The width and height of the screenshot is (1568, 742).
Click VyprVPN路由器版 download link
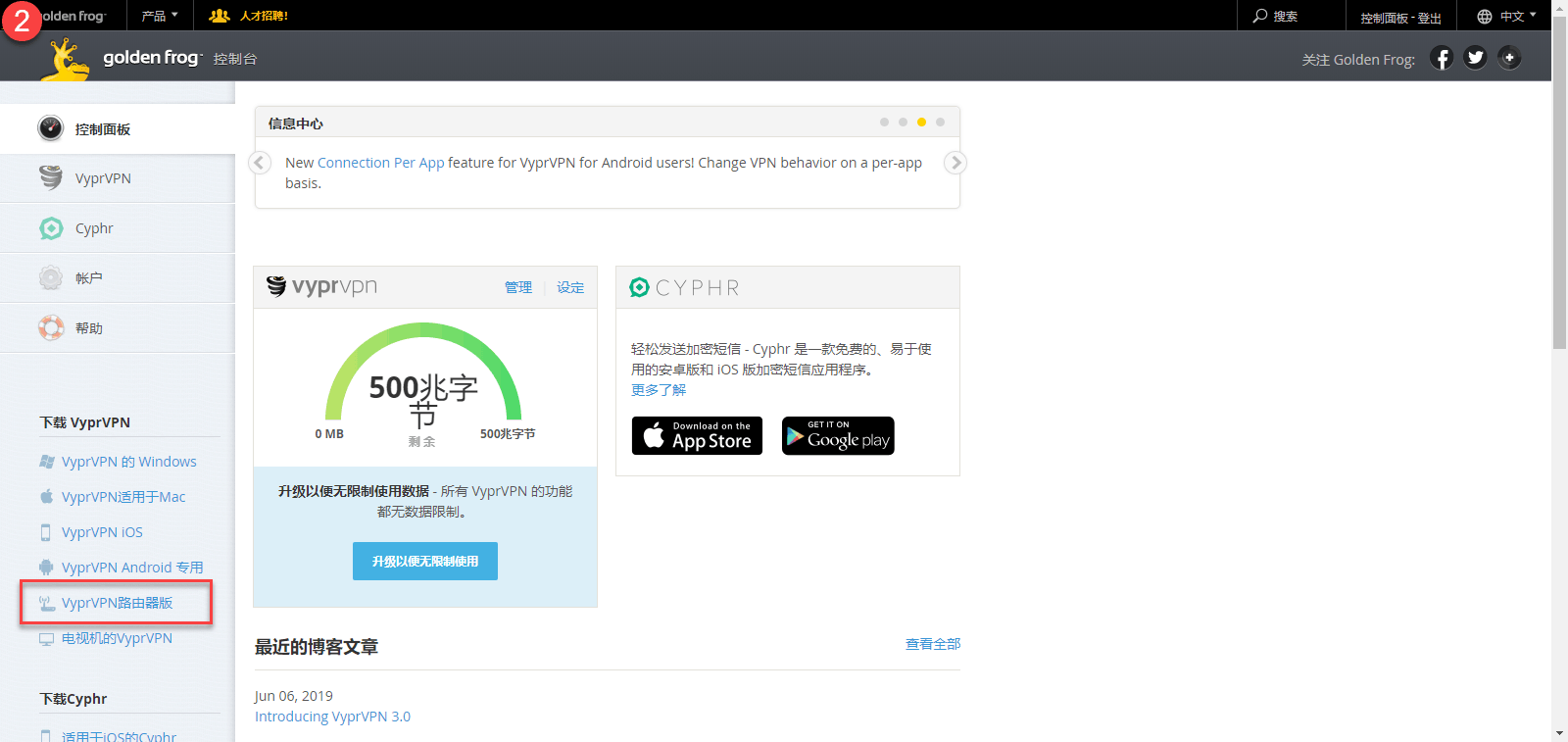pyautogui.click(x=117, y=603)
